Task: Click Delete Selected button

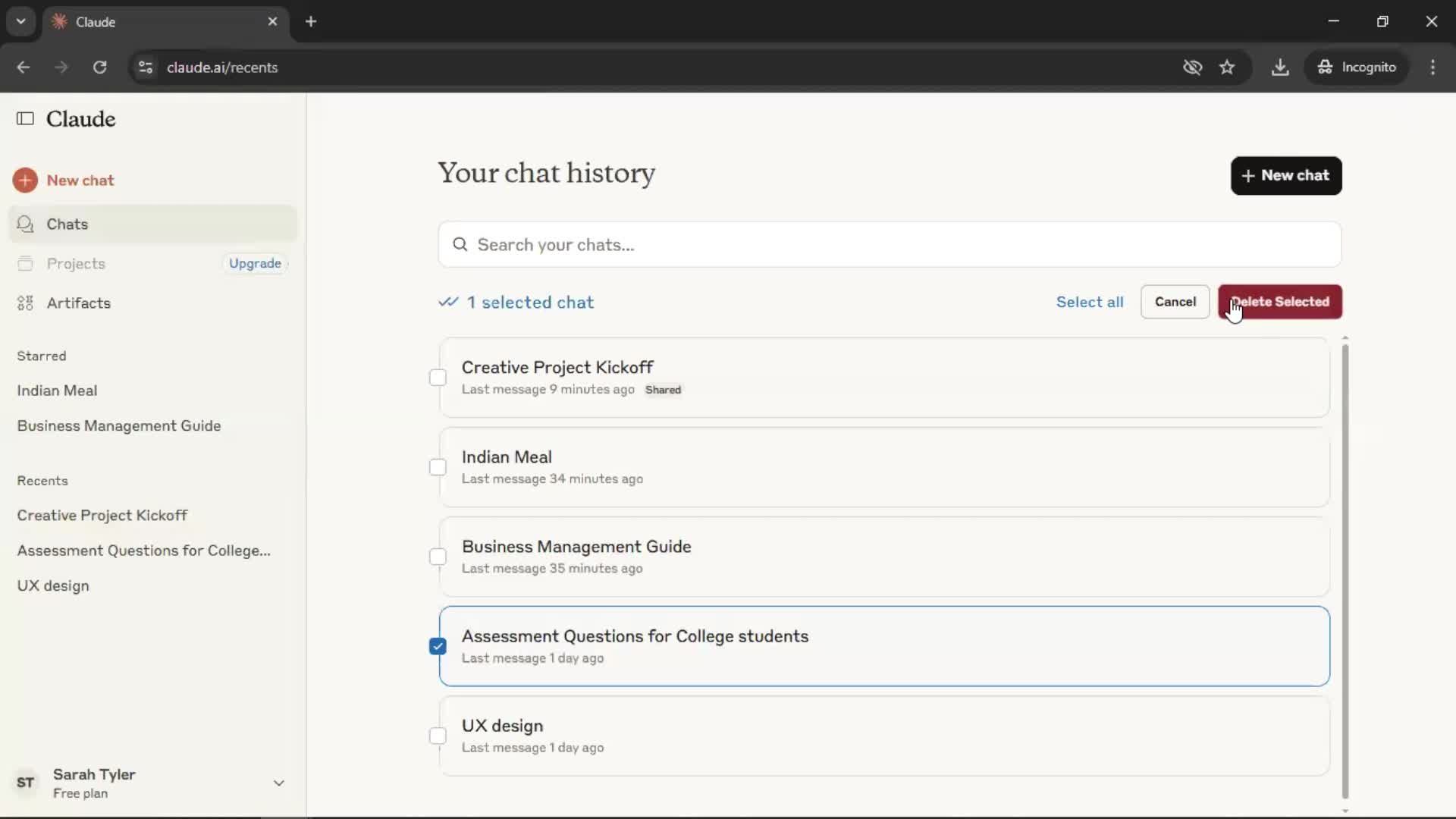Action: [x=1279, y=302]
